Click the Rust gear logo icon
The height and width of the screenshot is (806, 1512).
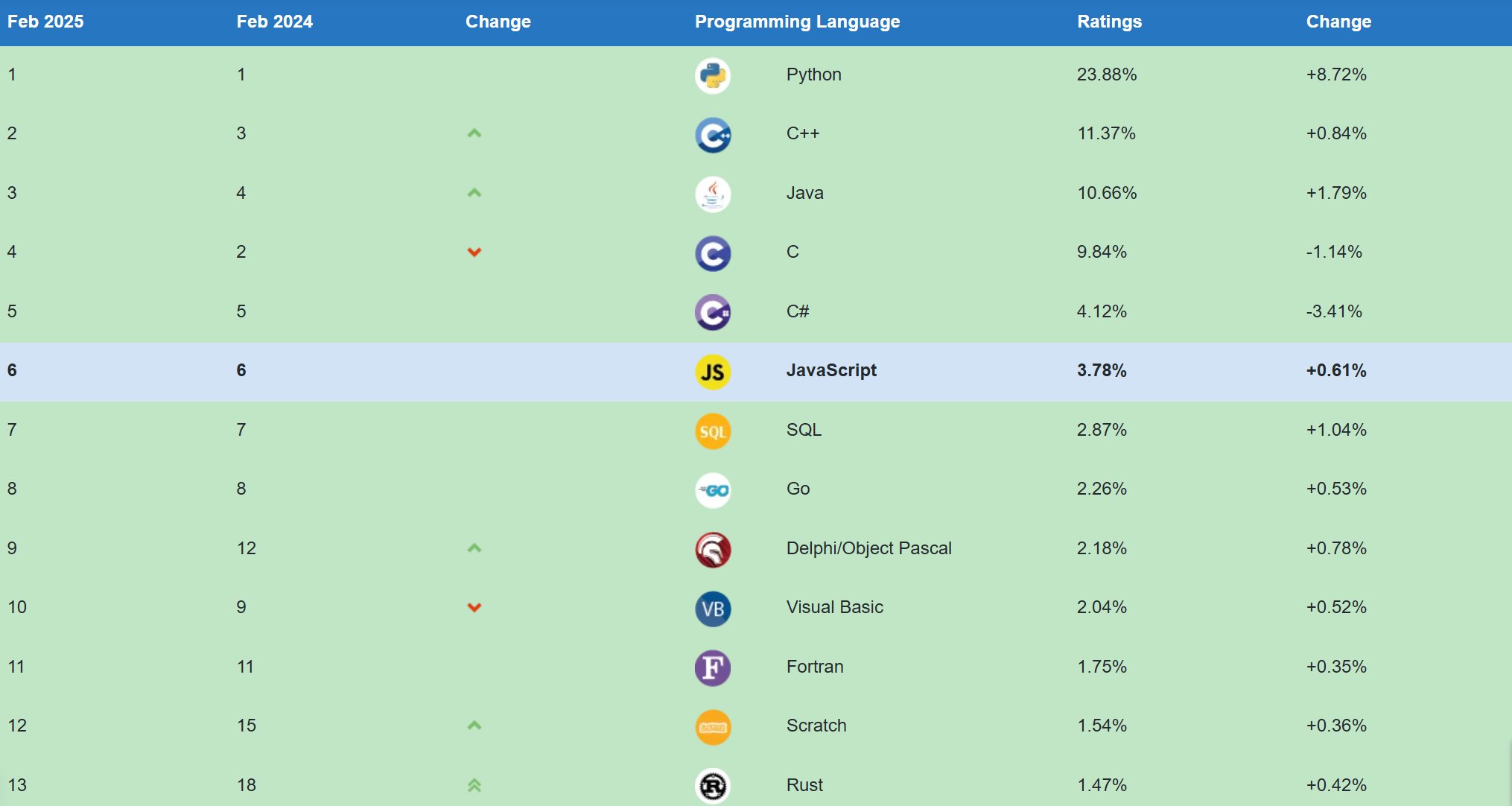713,786
